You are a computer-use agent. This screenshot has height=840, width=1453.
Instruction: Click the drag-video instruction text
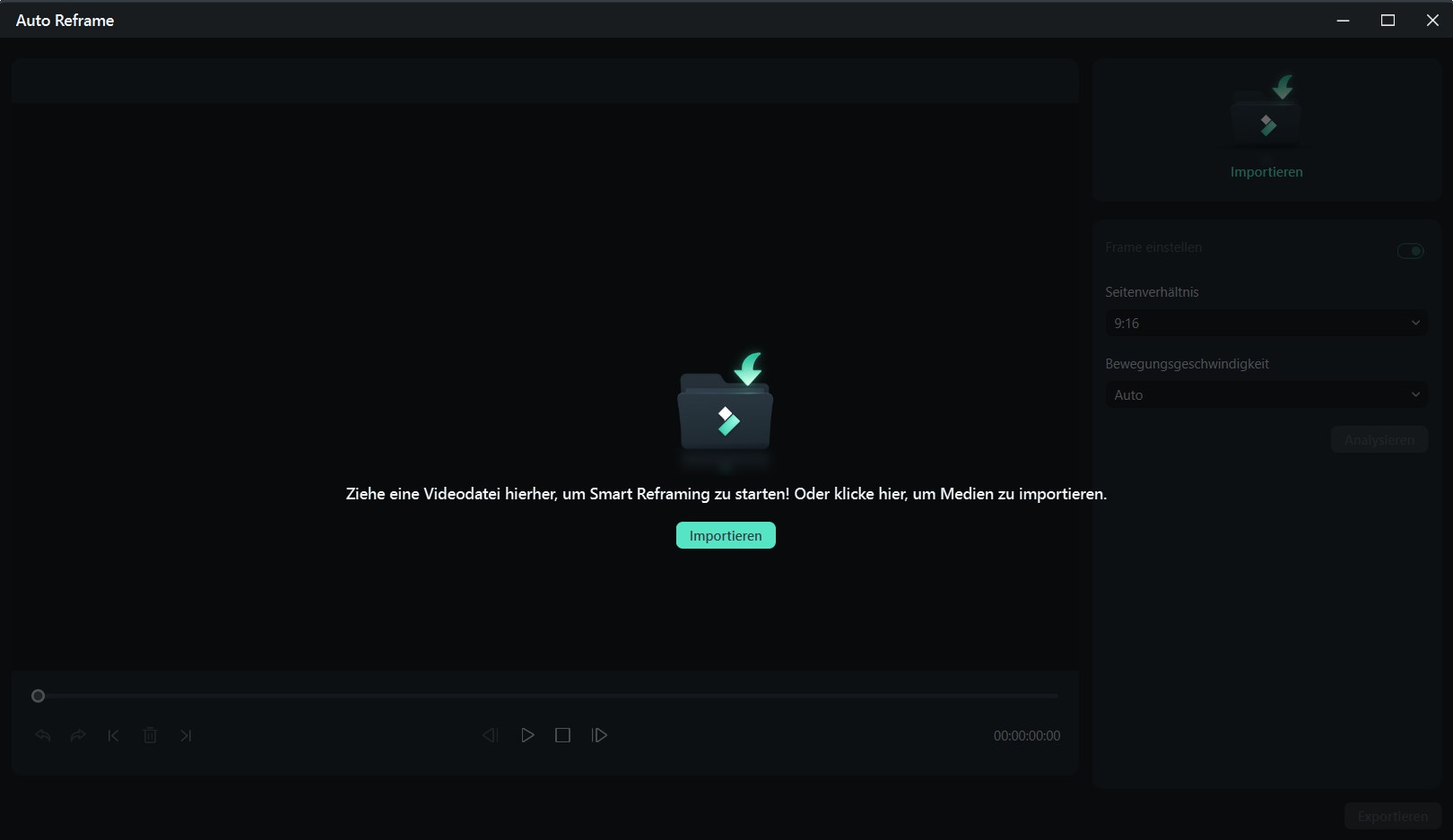pyautogui.click(x=726, y=494)
